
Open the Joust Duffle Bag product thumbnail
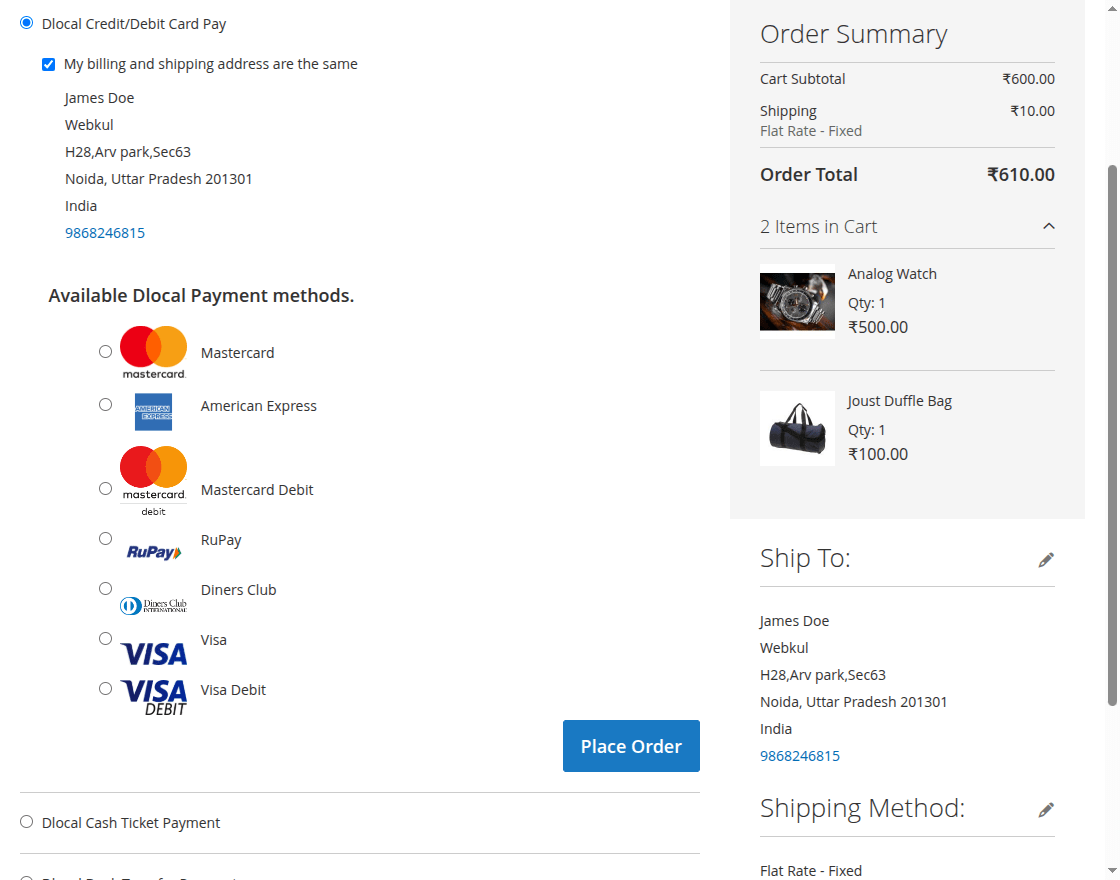[x=797, y=428]
